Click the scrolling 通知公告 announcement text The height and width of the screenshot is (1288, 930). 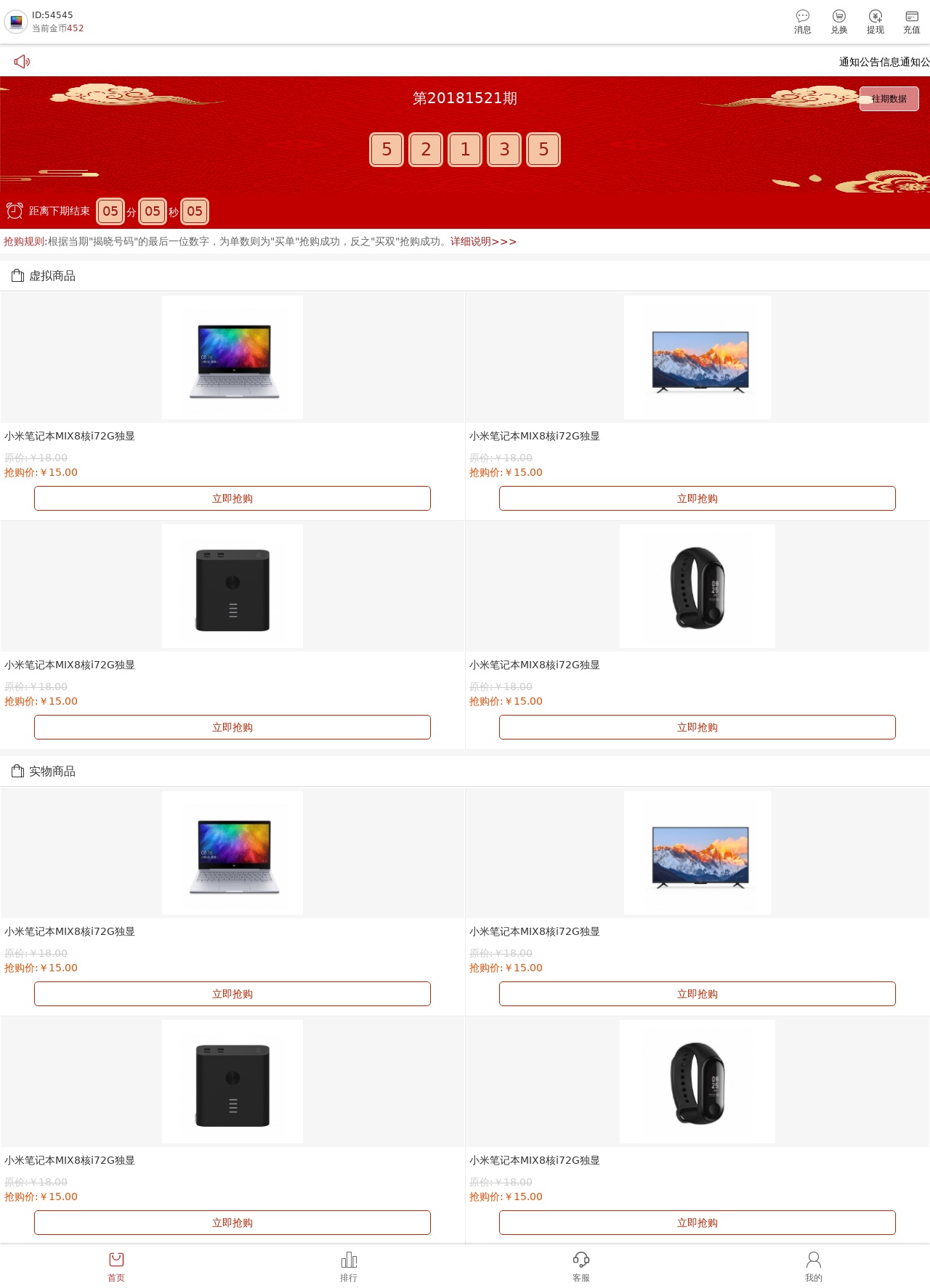click(884, 62)
